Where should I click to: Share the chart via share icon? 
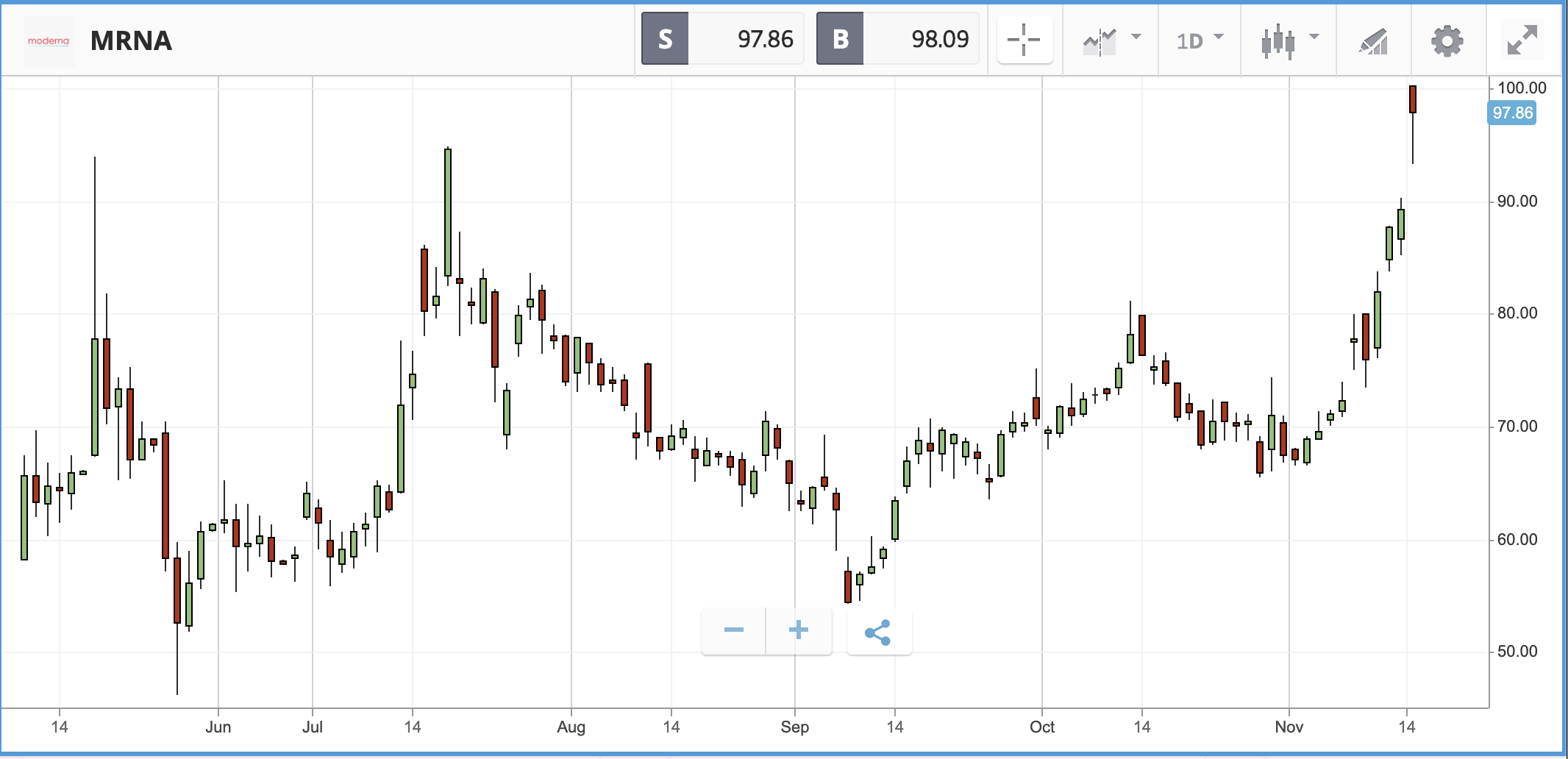pos(879,632)
